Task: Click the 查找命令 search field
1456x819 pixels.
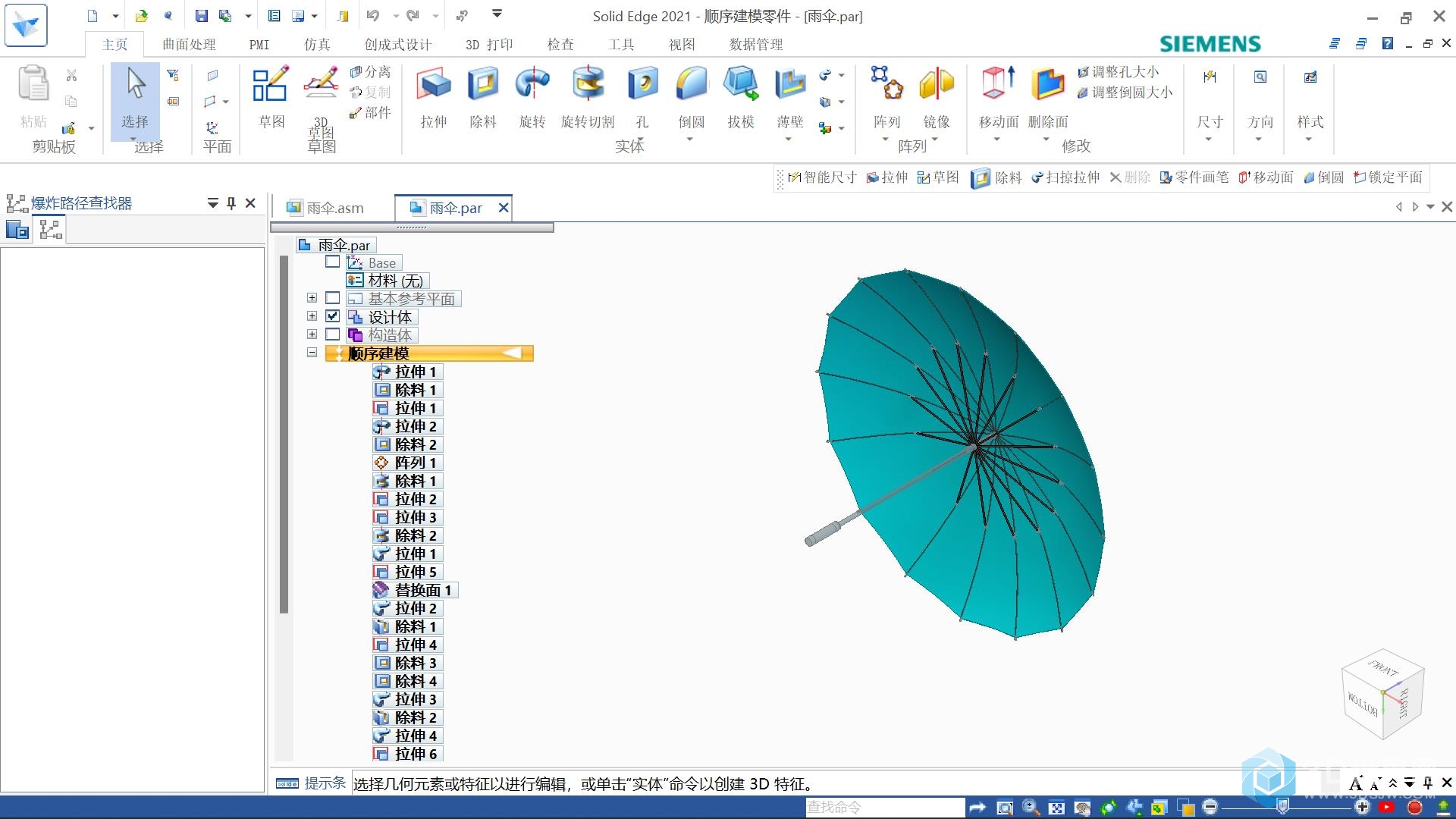Action: pos(885,808)
